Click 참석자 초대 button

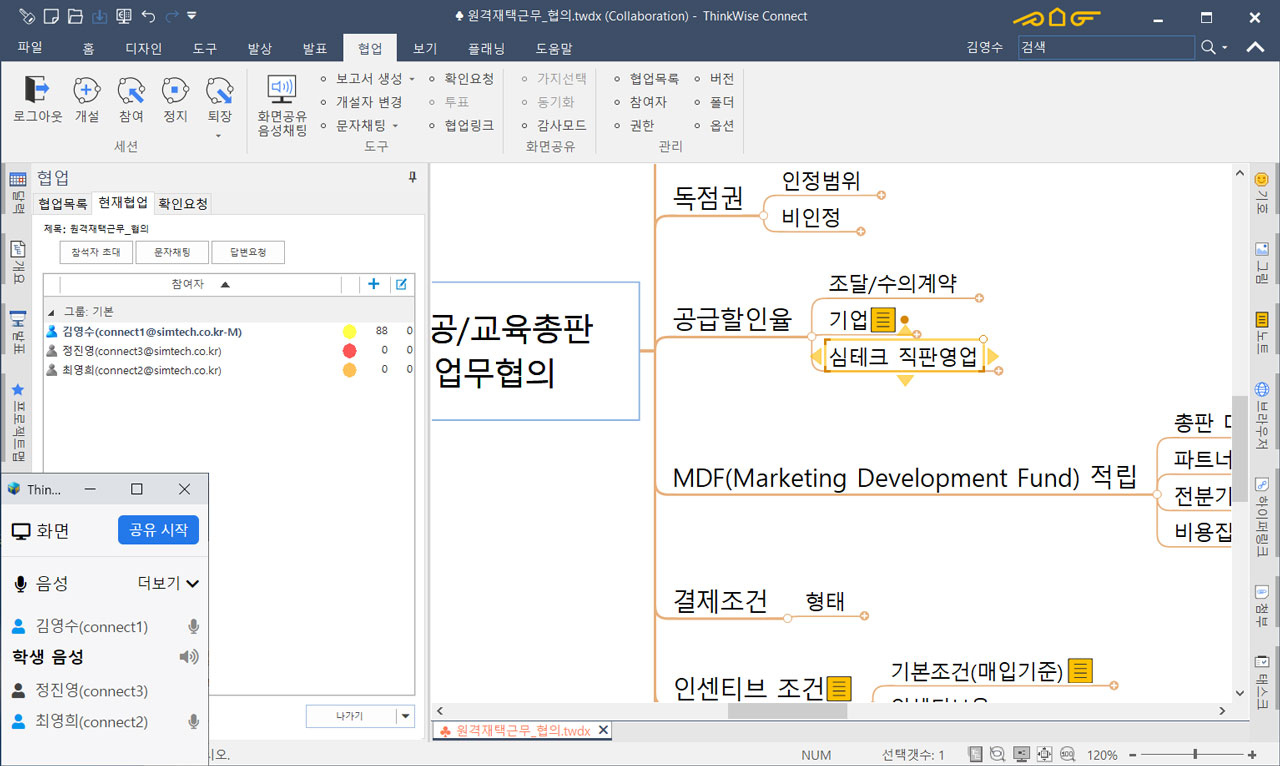click(x=96, y=252)
